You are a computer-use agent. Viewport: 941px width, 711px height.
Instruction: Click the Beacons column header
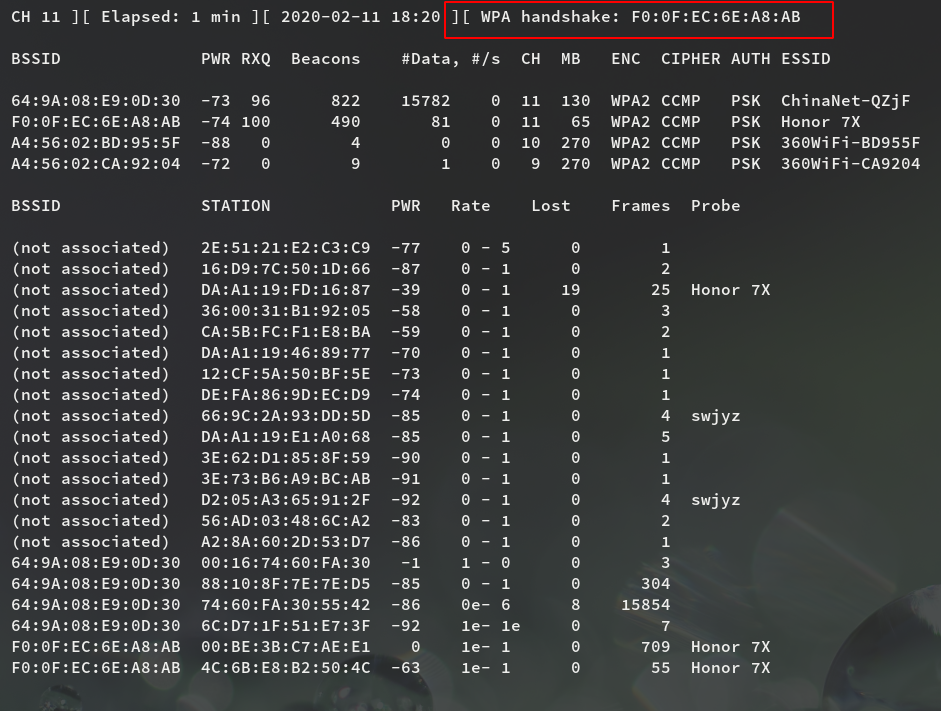(325, 59)
